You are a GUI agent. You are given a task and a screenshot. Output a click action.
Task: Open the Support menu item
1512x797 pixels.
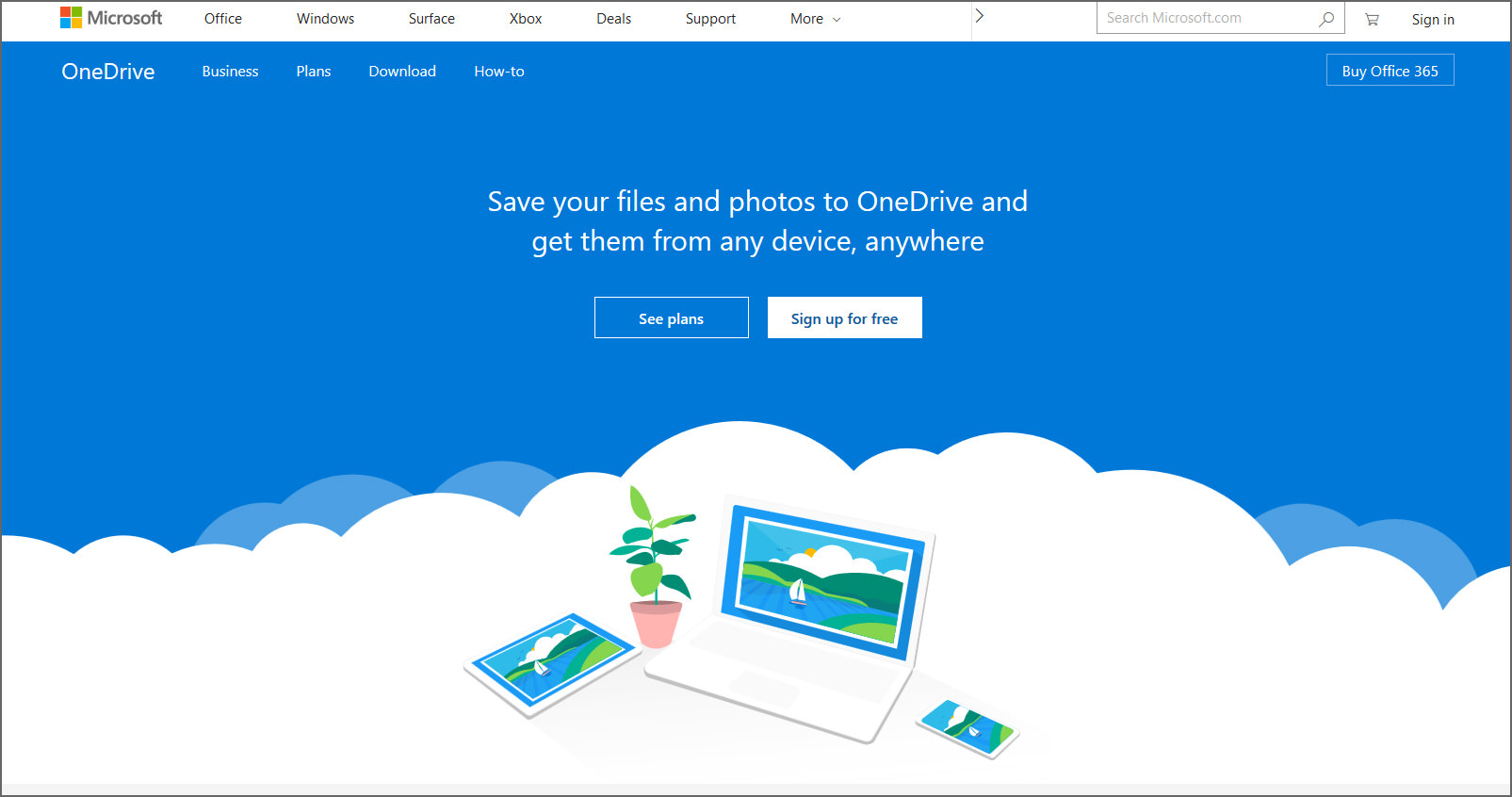(710, 19)
